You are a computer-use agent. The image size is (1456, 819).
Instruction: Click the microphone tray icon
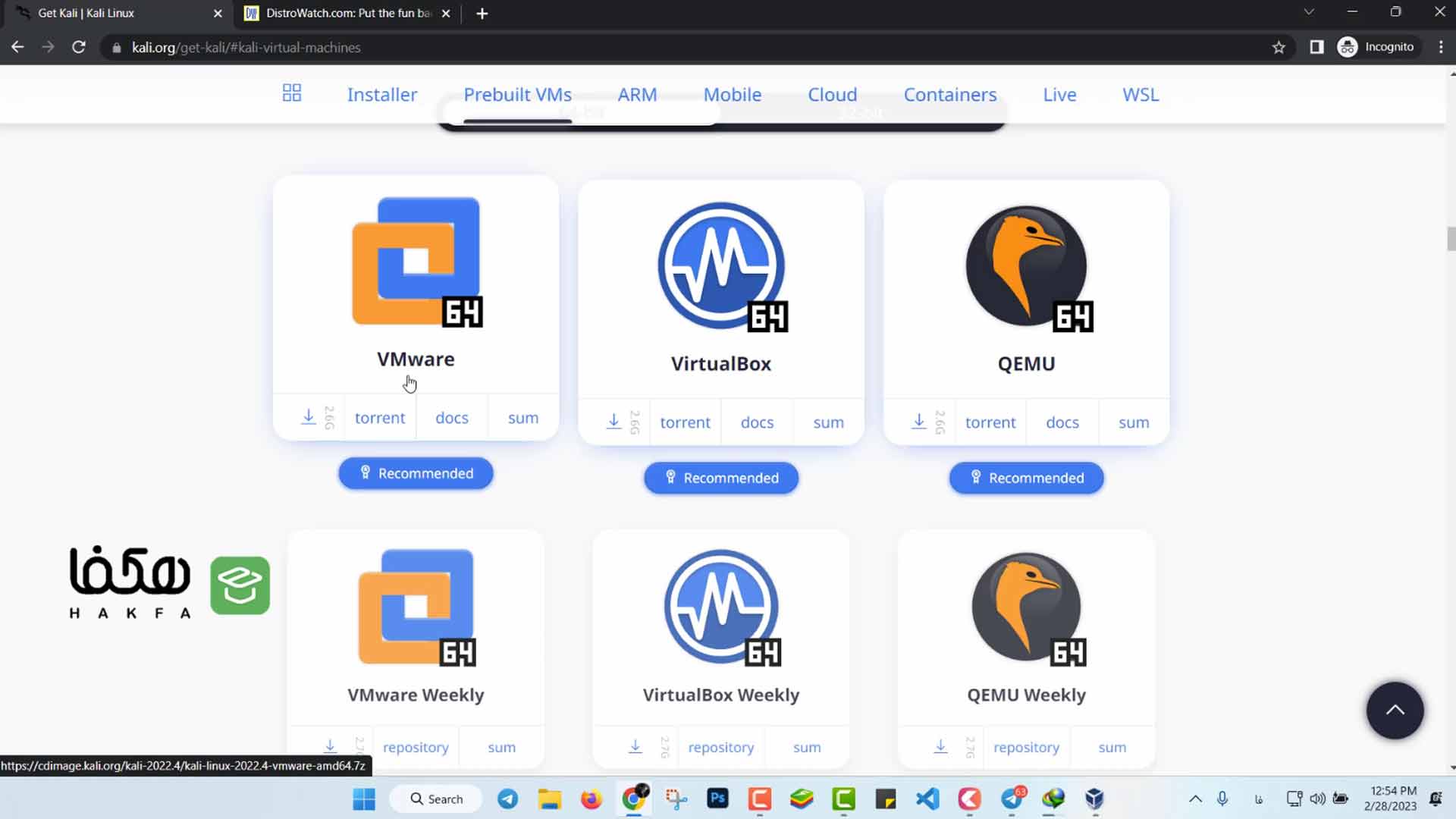(x=1222, y=799)
